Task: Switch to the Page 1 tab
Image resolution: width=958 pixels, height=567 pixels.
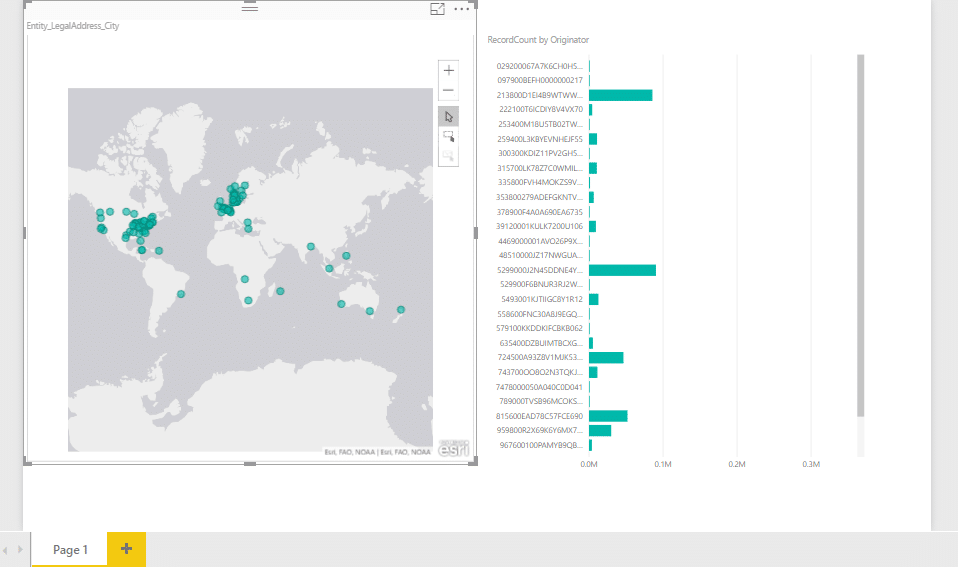Action: click(x=70, y=549)
